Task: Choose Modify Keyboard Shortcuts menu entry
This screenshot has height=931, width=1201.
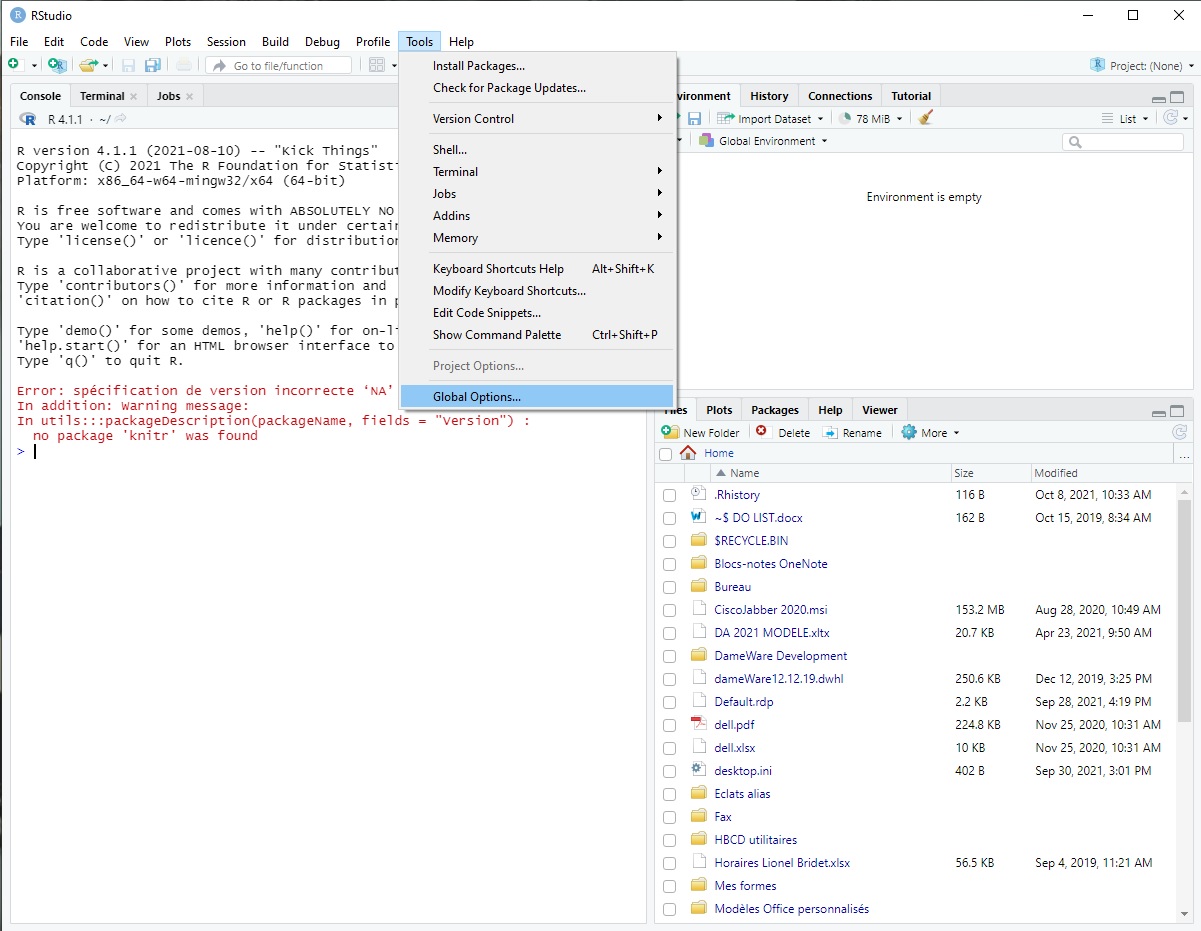Action: point(538,291)
